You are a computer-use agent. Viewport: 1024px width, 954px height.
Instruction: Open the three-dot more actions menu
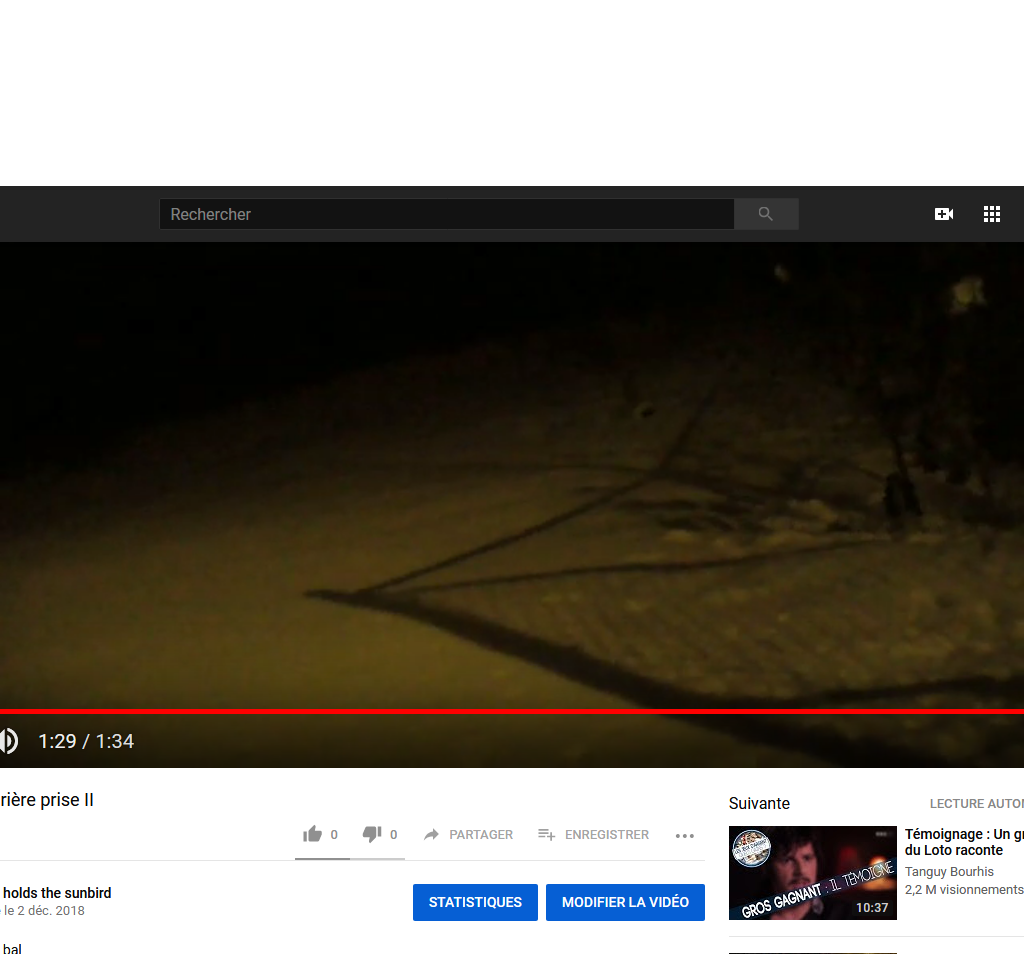coord(684,836)
